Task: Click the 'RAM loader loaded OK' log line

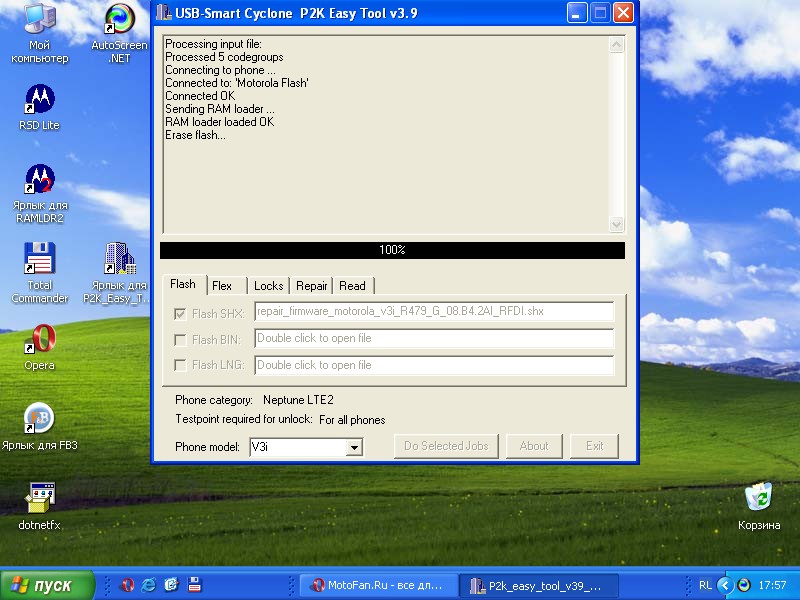Action: (220, 122)
